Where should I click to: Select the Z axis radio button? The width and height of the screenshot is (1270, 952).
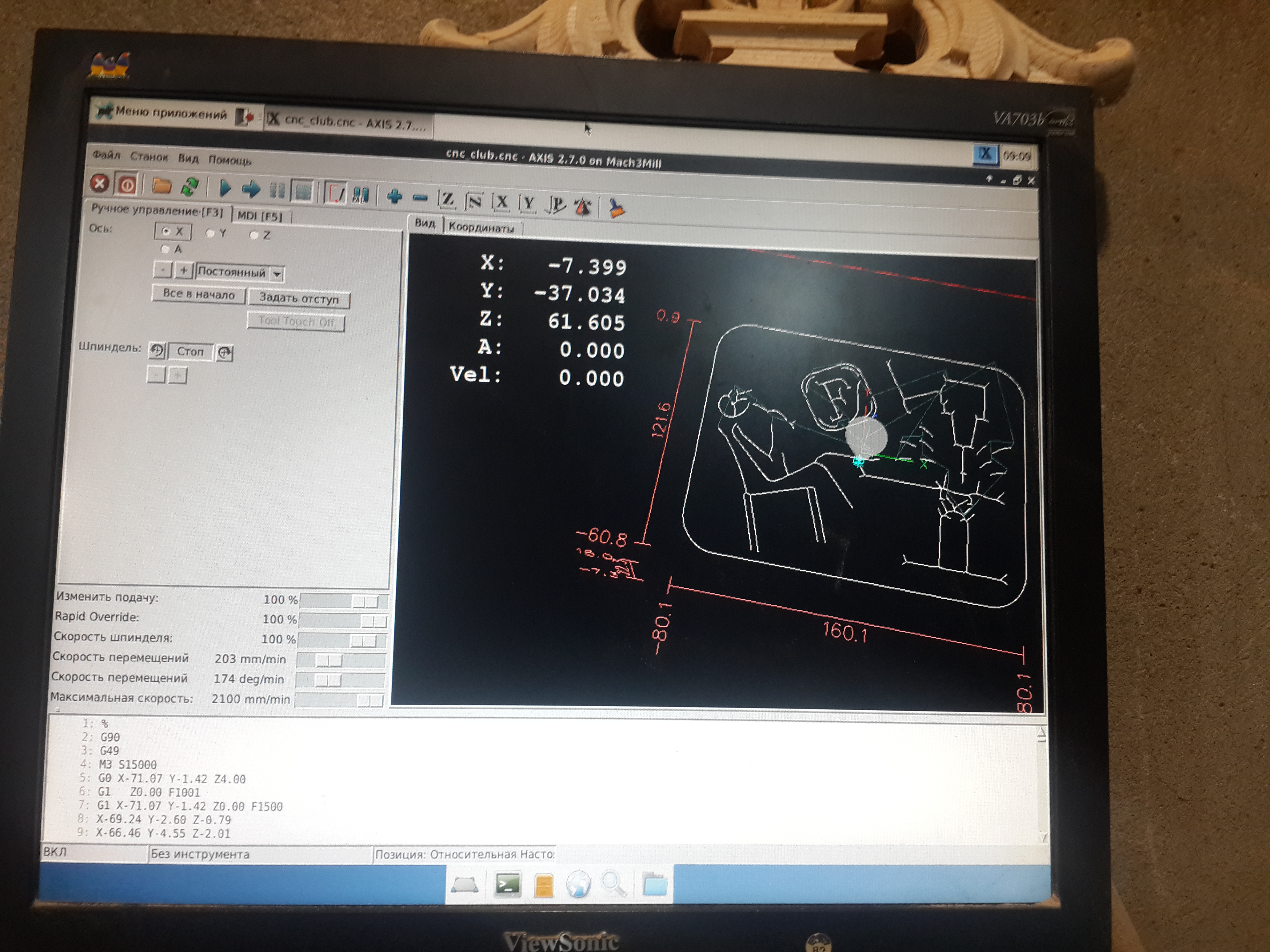tap(254, 235)
